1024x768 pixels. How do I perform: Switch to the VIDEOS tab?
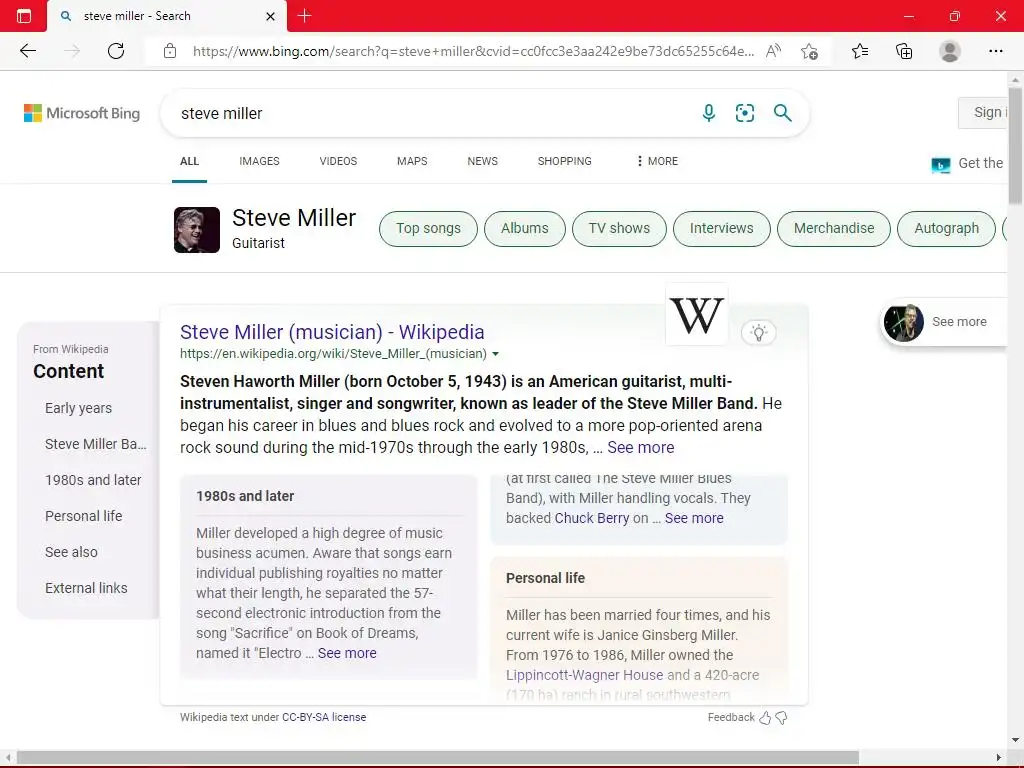pos(338,161)
